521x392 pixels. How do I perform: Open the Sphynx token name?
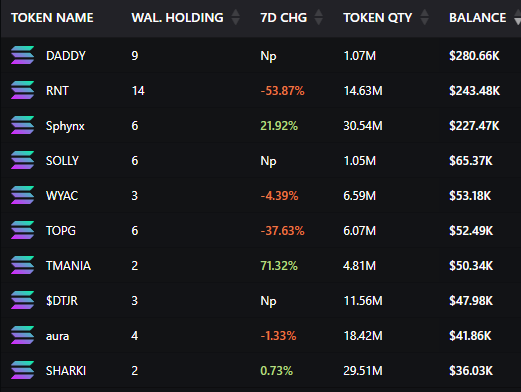coord(65,126)
